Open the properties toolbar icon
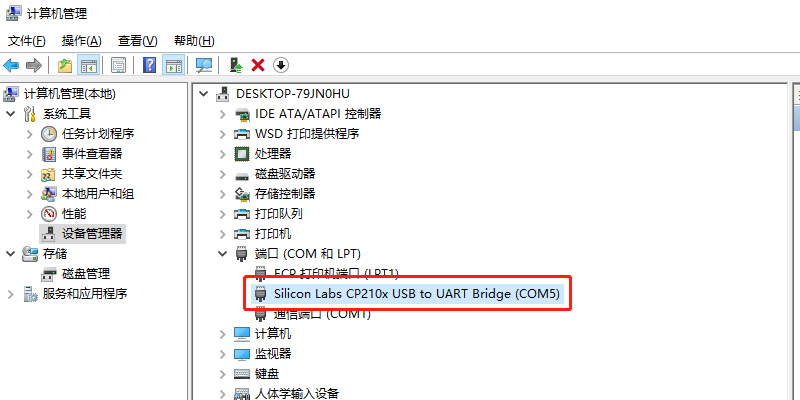 pos(118,65)
